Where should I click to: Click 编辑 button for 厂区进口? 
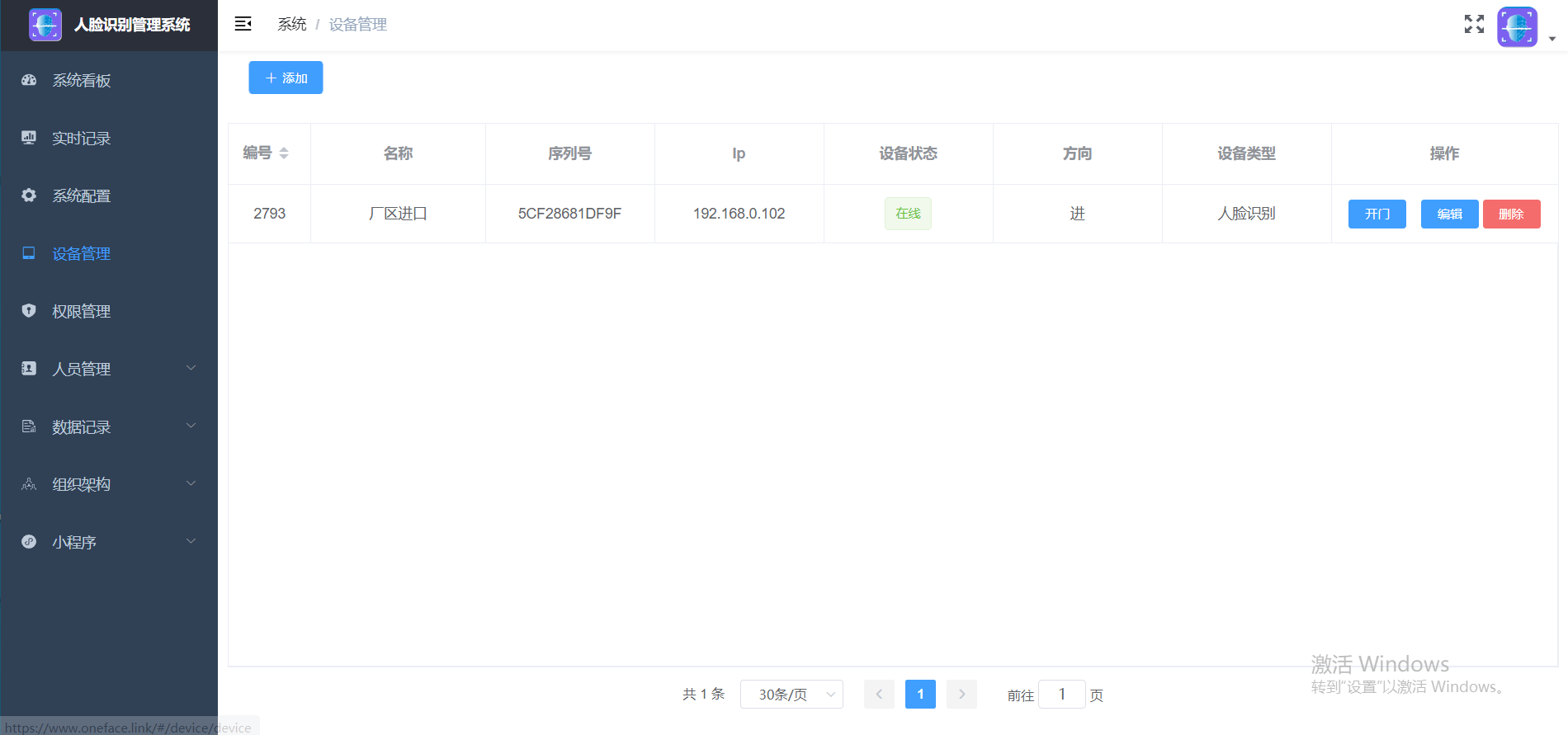pyautogui.click(x=1449, y=214)
